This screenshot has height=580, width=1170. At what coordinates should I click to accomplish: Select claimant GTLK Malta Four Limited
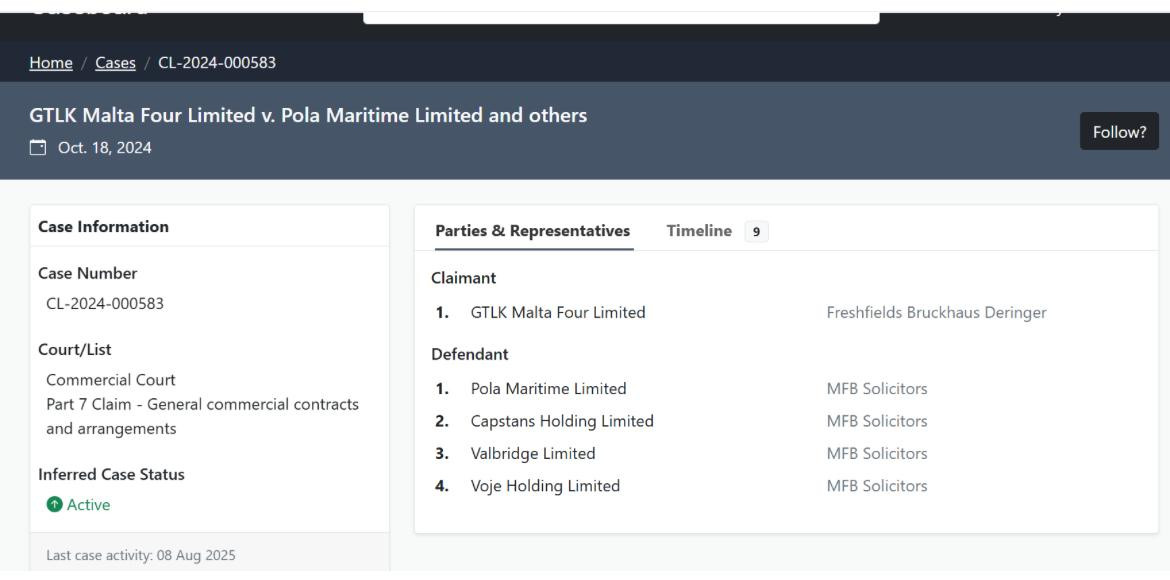tap(557, 312)
